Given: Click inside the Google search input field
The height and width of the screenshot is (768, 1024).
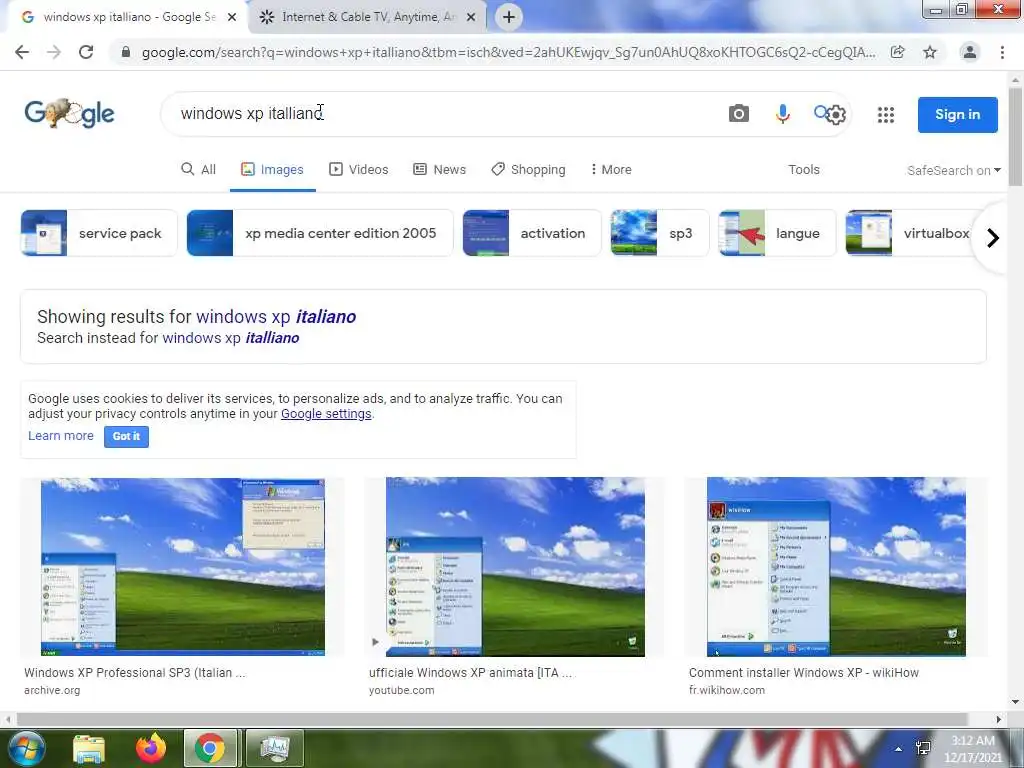Looking at the screenshot, I should pos(444,114).
